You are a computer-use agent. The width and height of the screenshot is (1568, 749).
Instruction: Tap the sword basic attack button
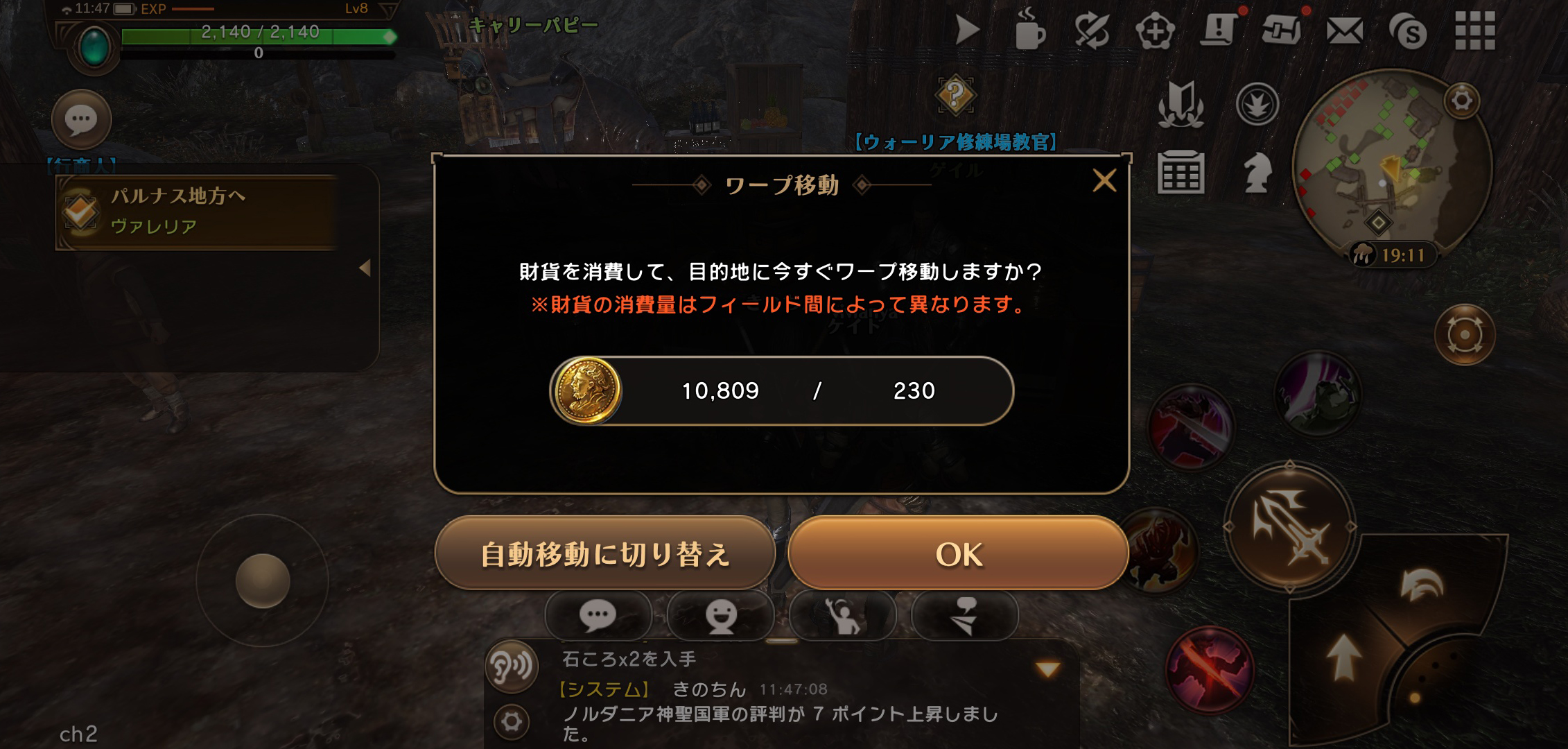pyautogui.click(x=1290, y=527)
